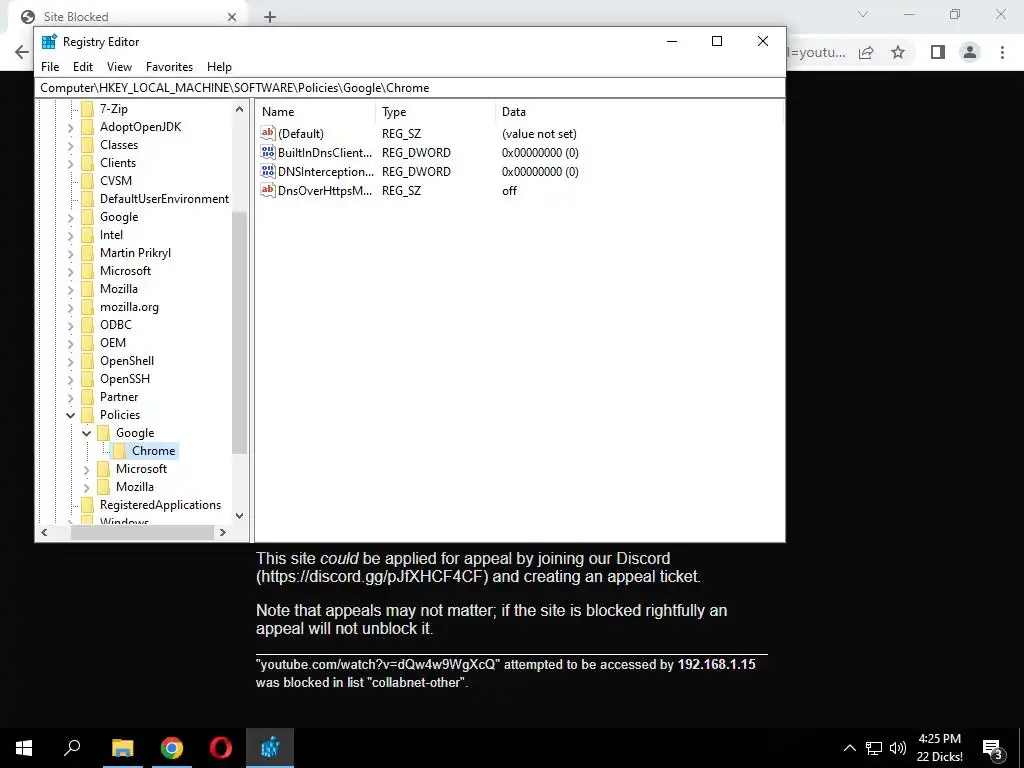Collapse the Google key under Policies
The width and height of the screenshot is (1024, 768).
[x=86, y=433]
